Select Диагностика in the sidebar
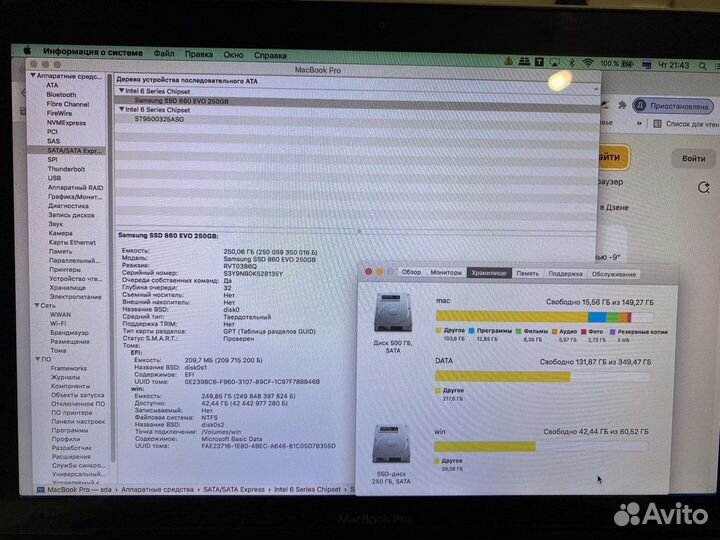The height and width of the screenshot is (540, 720). coord(68,206)
